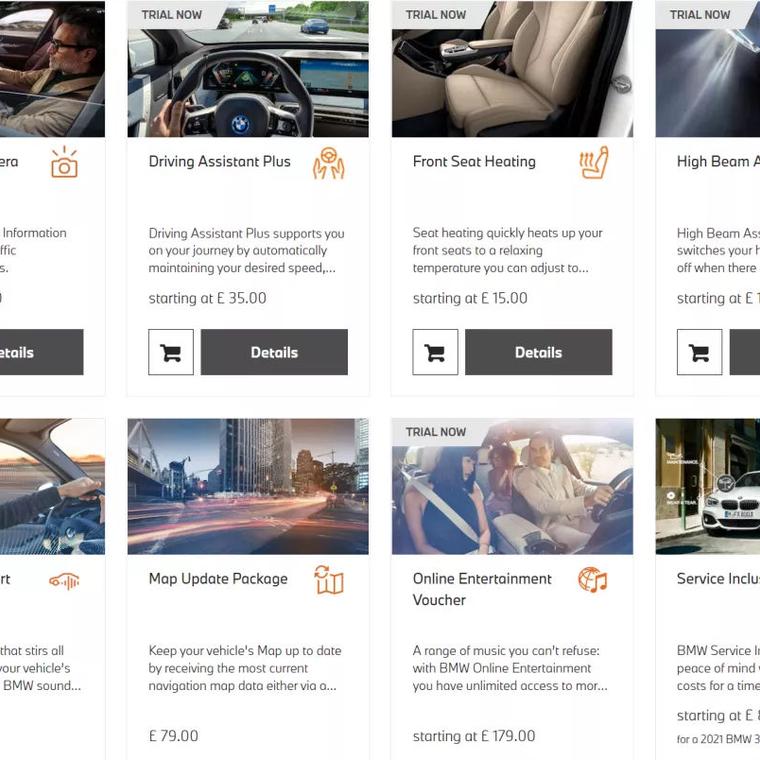760x760 pixels.
Task: Click the steering wheel hands icon
Action: (x=329, y=163)
